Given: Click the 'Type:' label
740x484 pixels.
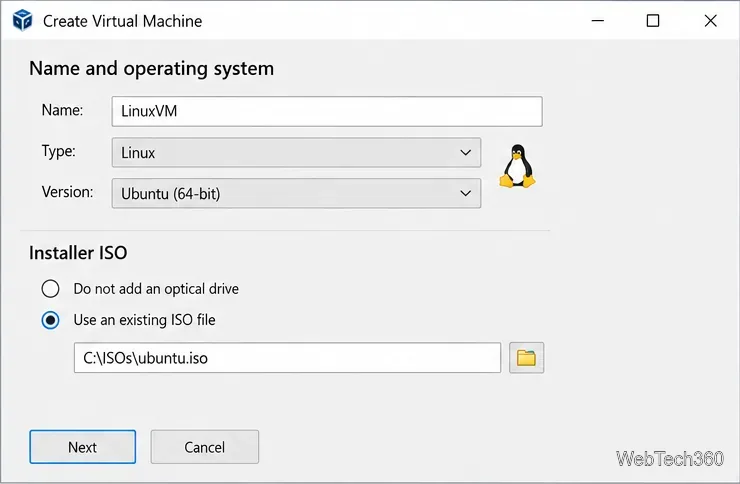Looking at the screenshot, I should tap(59, 151).
